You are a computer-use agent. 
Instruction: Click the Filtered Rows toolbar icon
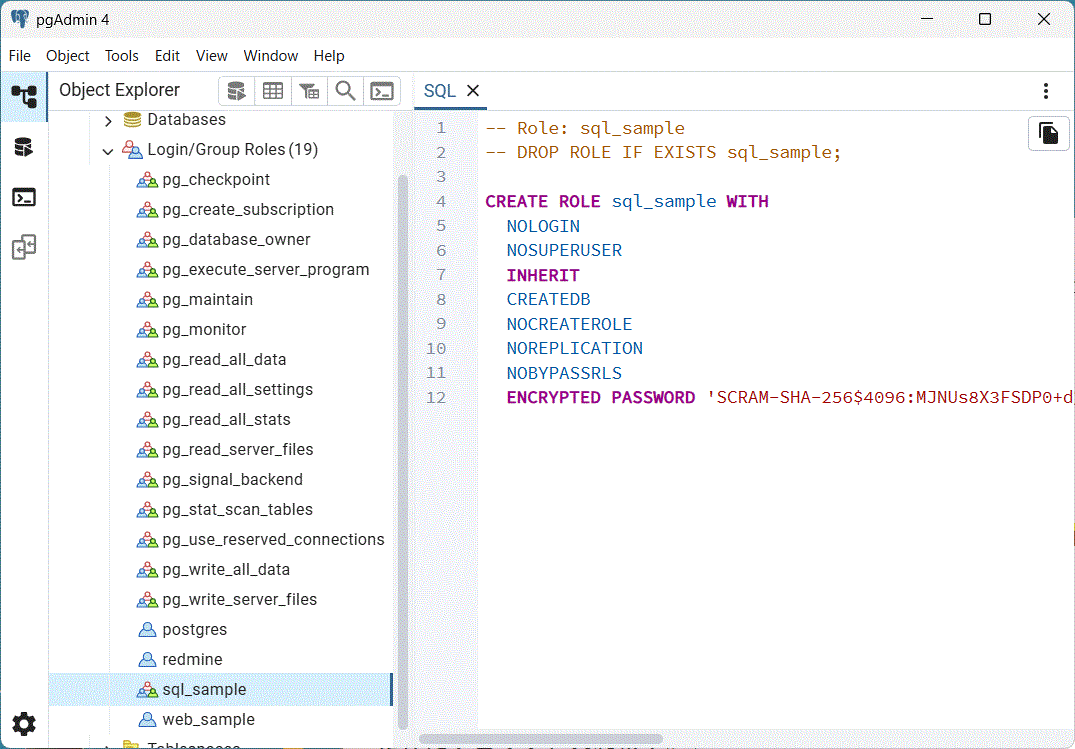coord(309,91)
